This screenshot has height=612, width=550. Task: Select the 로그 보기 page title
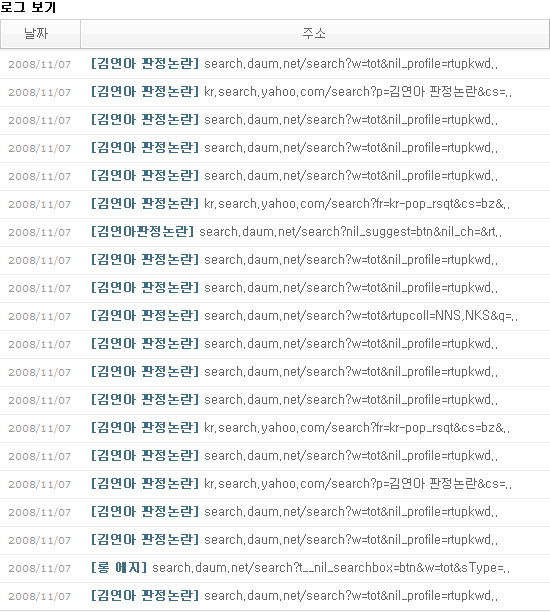28,7
